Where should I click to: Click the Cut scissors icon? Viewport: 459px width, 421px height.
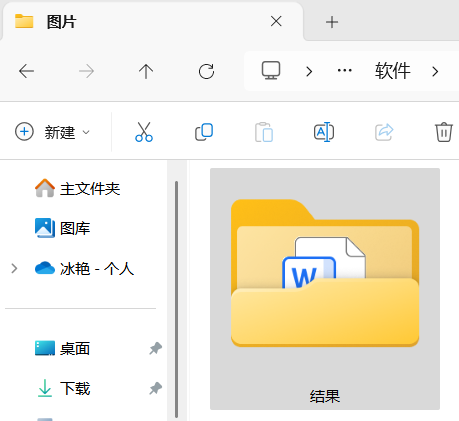coord(144,132)
